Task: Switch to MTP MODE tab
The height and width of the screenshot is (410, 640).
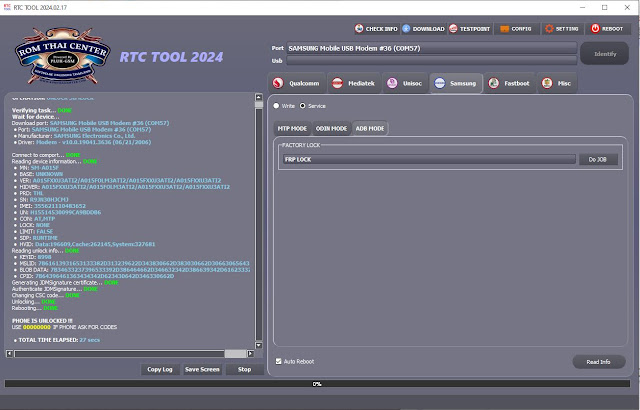Action: 292,129
